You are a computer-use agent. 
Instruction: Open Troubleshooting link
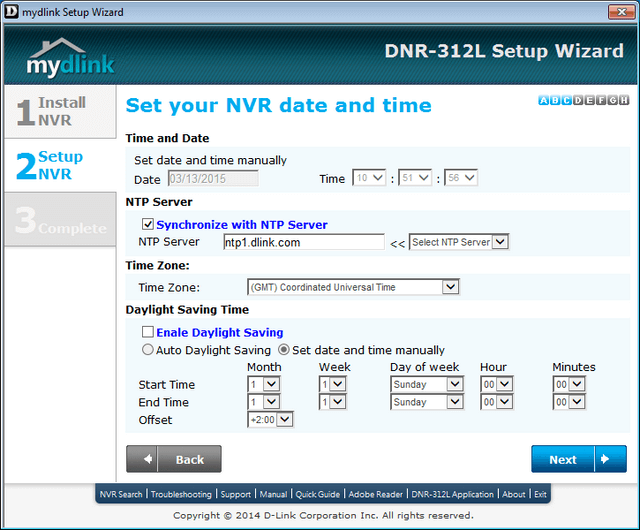pyautogui.click(x=181, y=494)
